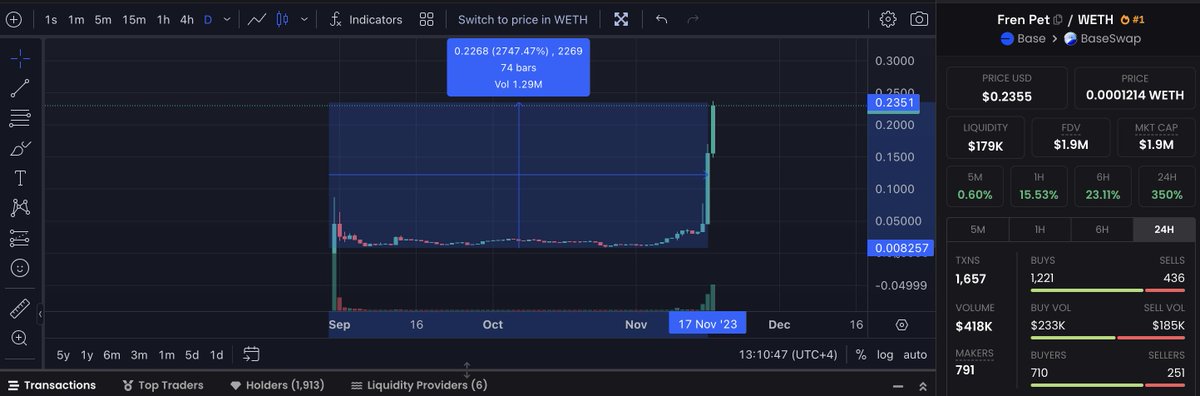Set chart range to 6m
This screenshot has width=1200, height=396.
[112, 354]
